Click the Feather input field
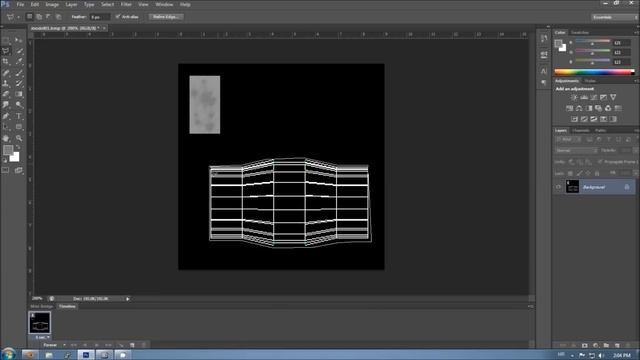The image size is (640, 360). [100, 17]
